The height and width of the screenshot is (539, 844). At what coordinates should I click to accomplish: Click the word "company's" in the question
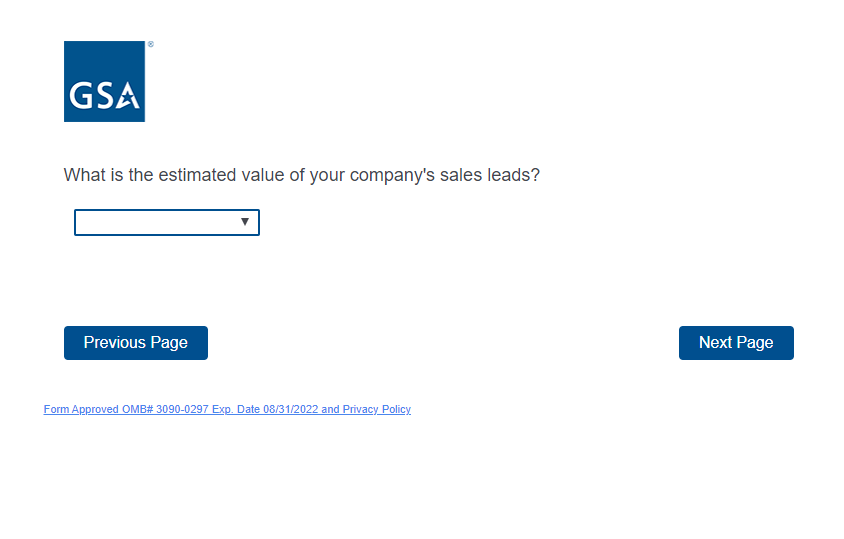388,175
